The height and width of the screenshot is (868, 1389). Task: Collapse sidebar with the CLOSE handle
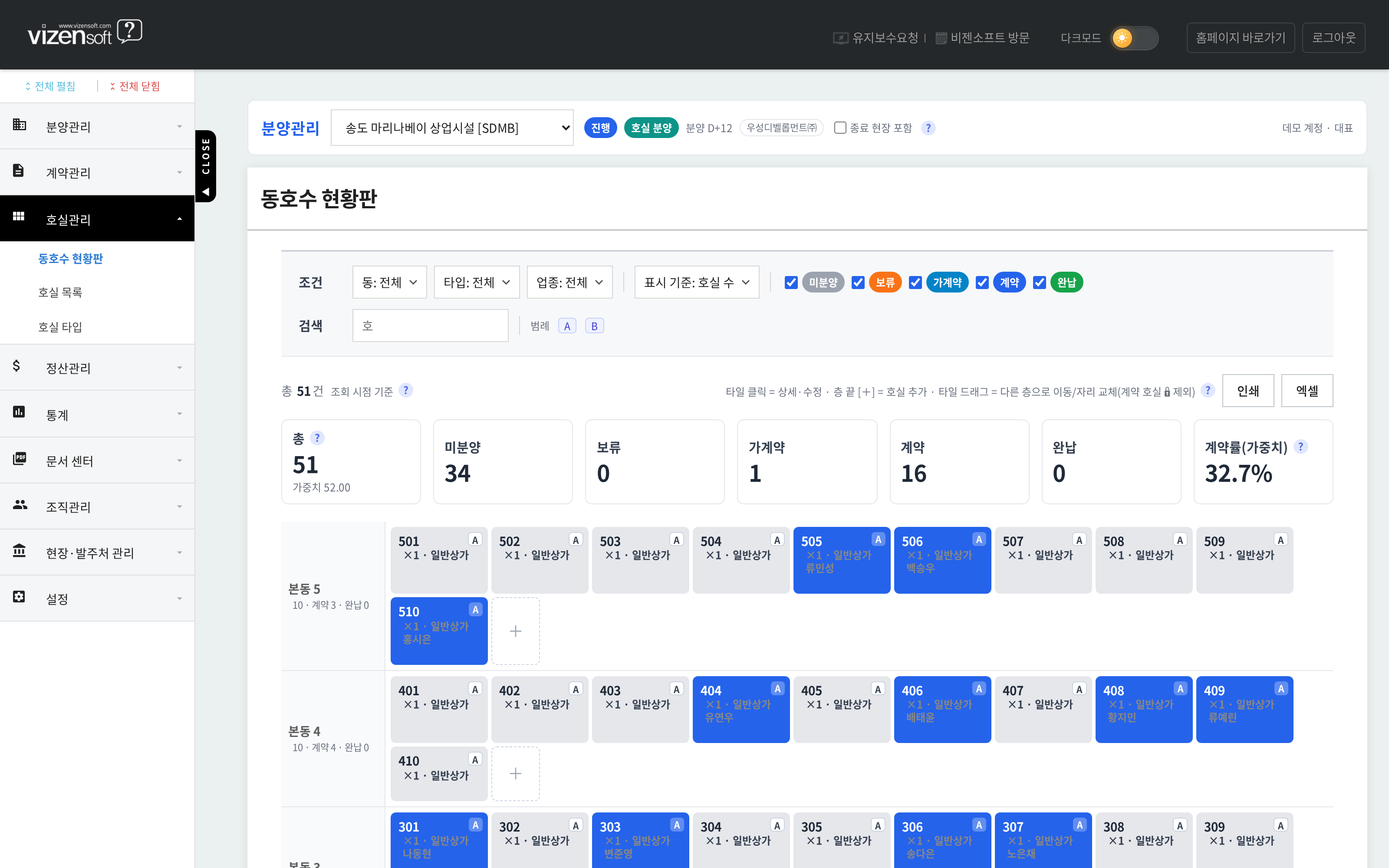(x=205, y=166)
